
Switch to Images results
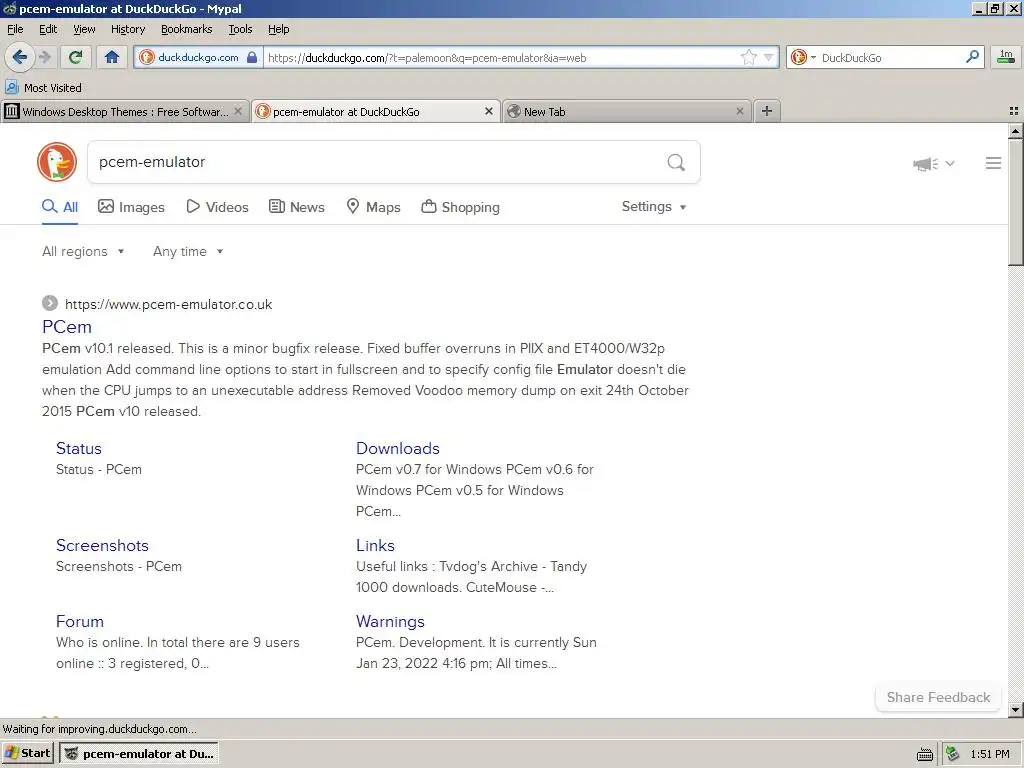pos(131,207)
